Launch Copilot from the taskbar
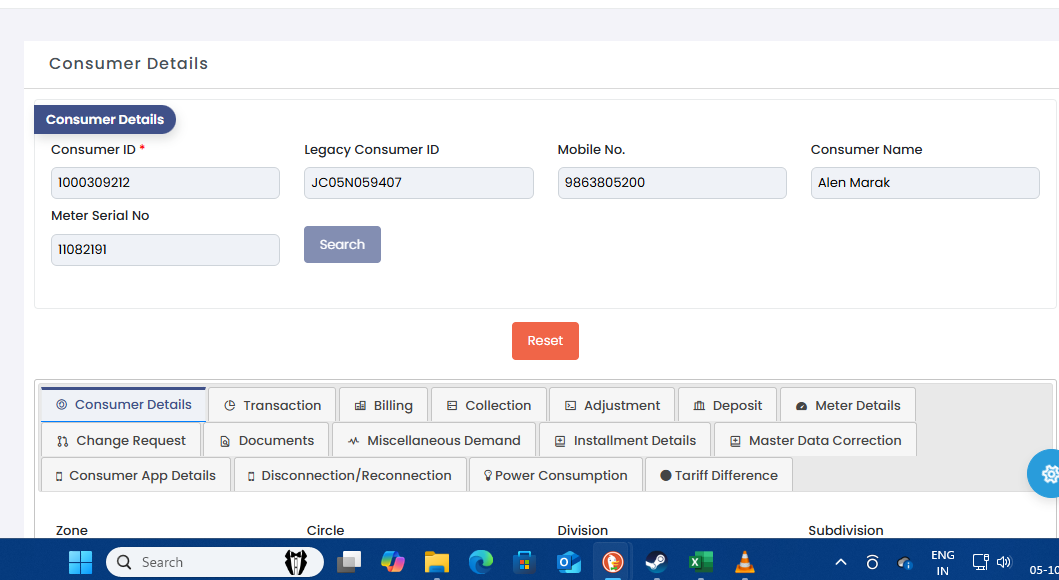The height and width of the screenshot is (580, 1059). tap(392, 562)
